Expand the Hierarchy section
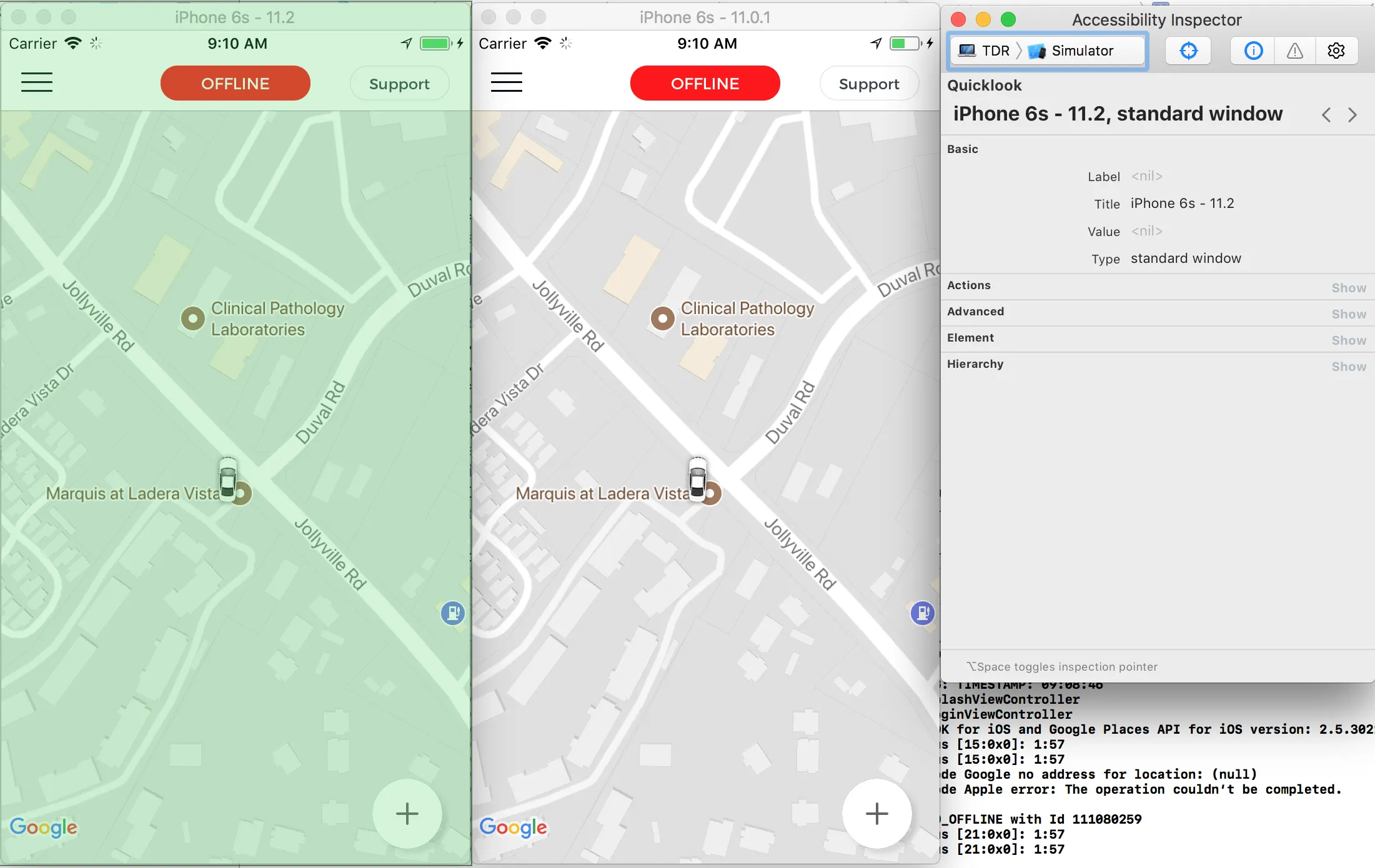 1348,367
